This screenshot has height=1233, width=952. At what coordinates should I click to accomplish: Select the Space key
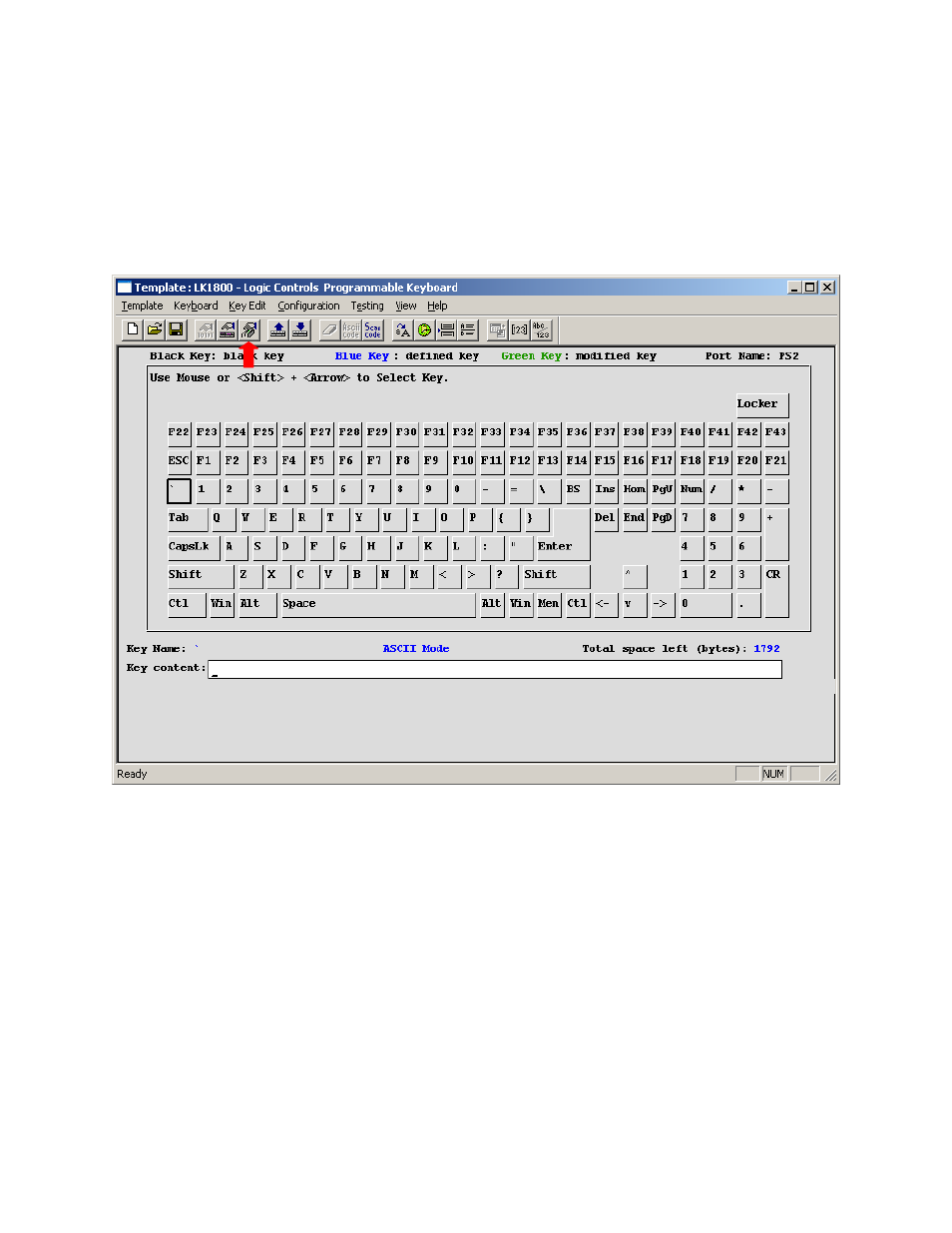coord(378,604)
